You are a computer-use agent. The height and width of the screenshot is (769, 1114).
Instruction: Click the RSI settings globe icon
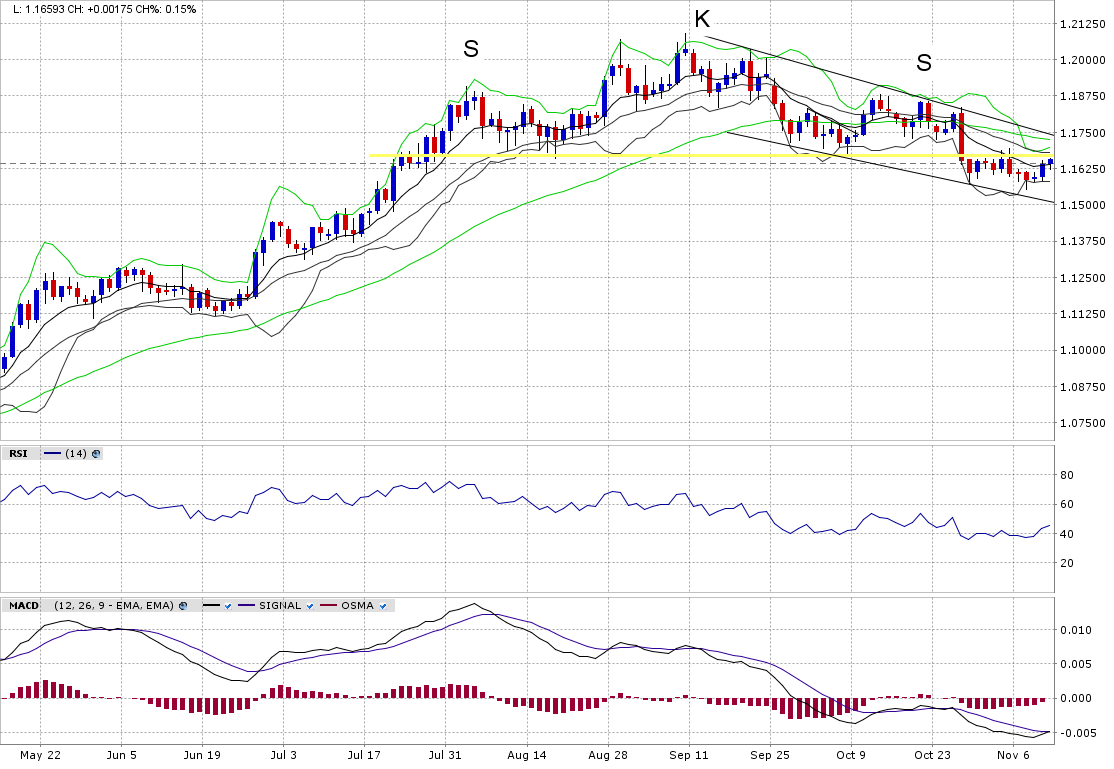click(96, 454)
